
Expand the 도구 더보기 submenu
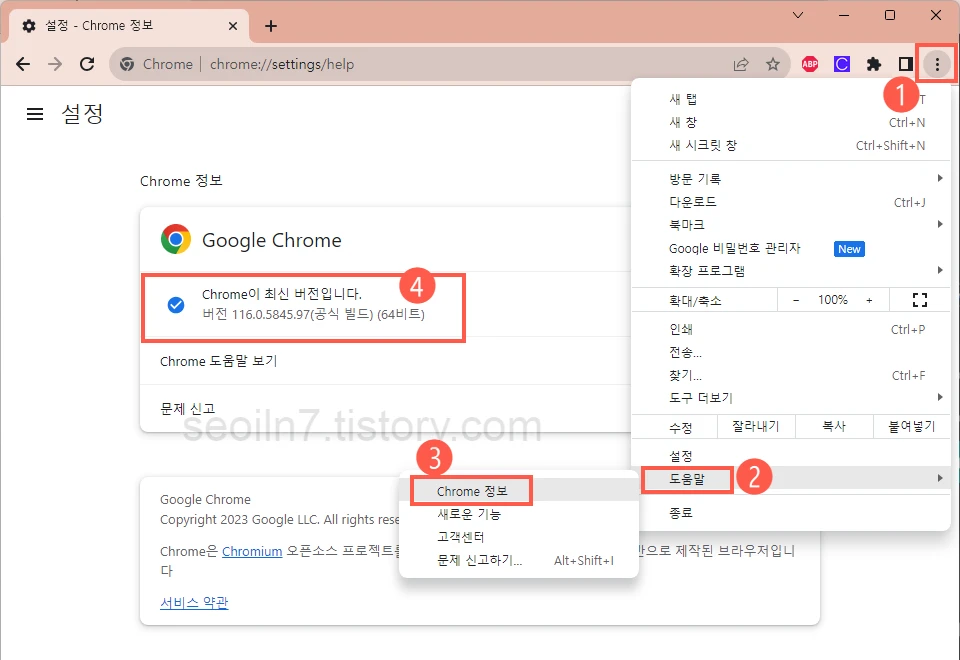click(x=790, y=398)
